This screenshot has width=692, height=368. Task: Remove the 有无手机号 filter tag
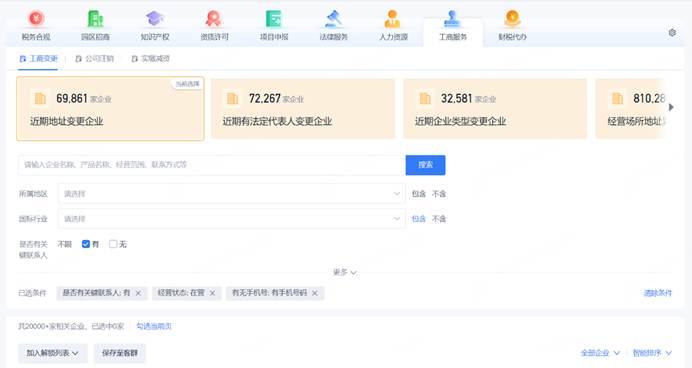coord(315,293)
